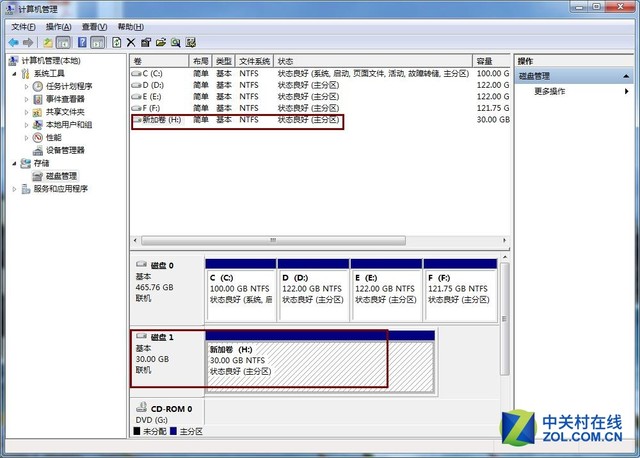Click the blue Help toolbar icon
640x458 pixels.
coord(81,43)
